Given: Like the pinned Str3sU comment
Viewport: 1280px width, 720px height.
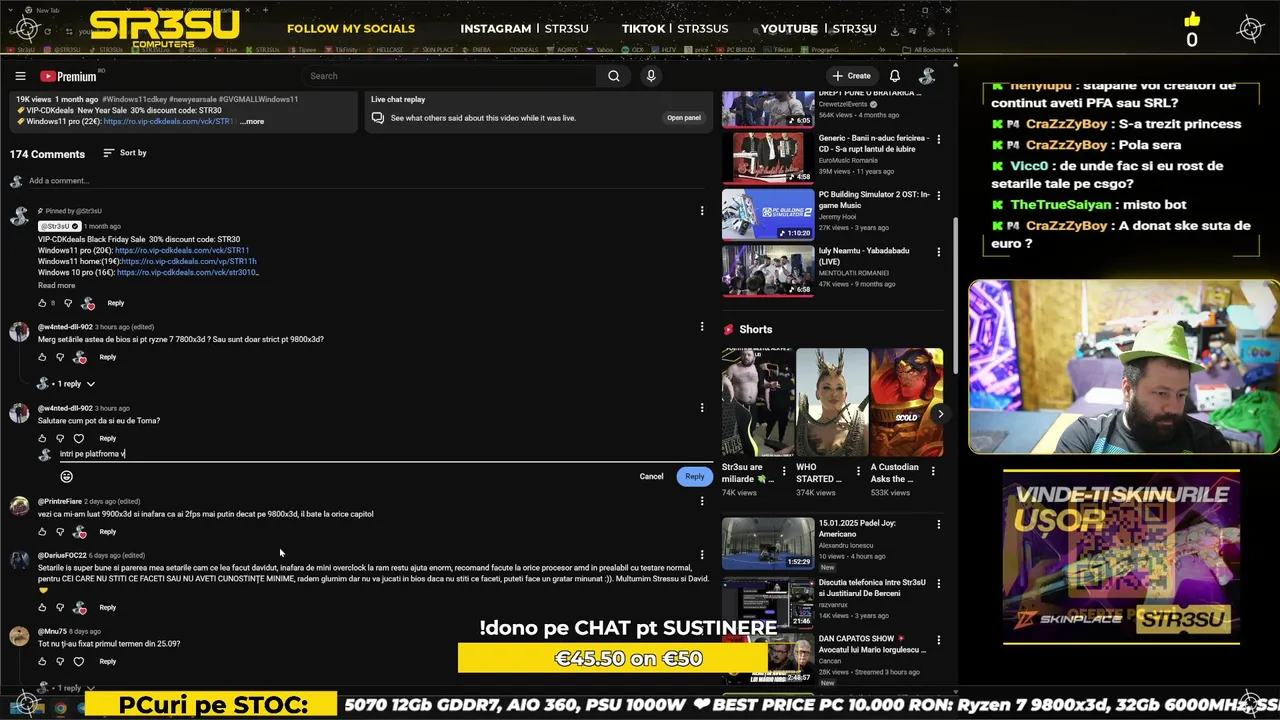Looking at the screenshot, I should click(x=42, y=303).
